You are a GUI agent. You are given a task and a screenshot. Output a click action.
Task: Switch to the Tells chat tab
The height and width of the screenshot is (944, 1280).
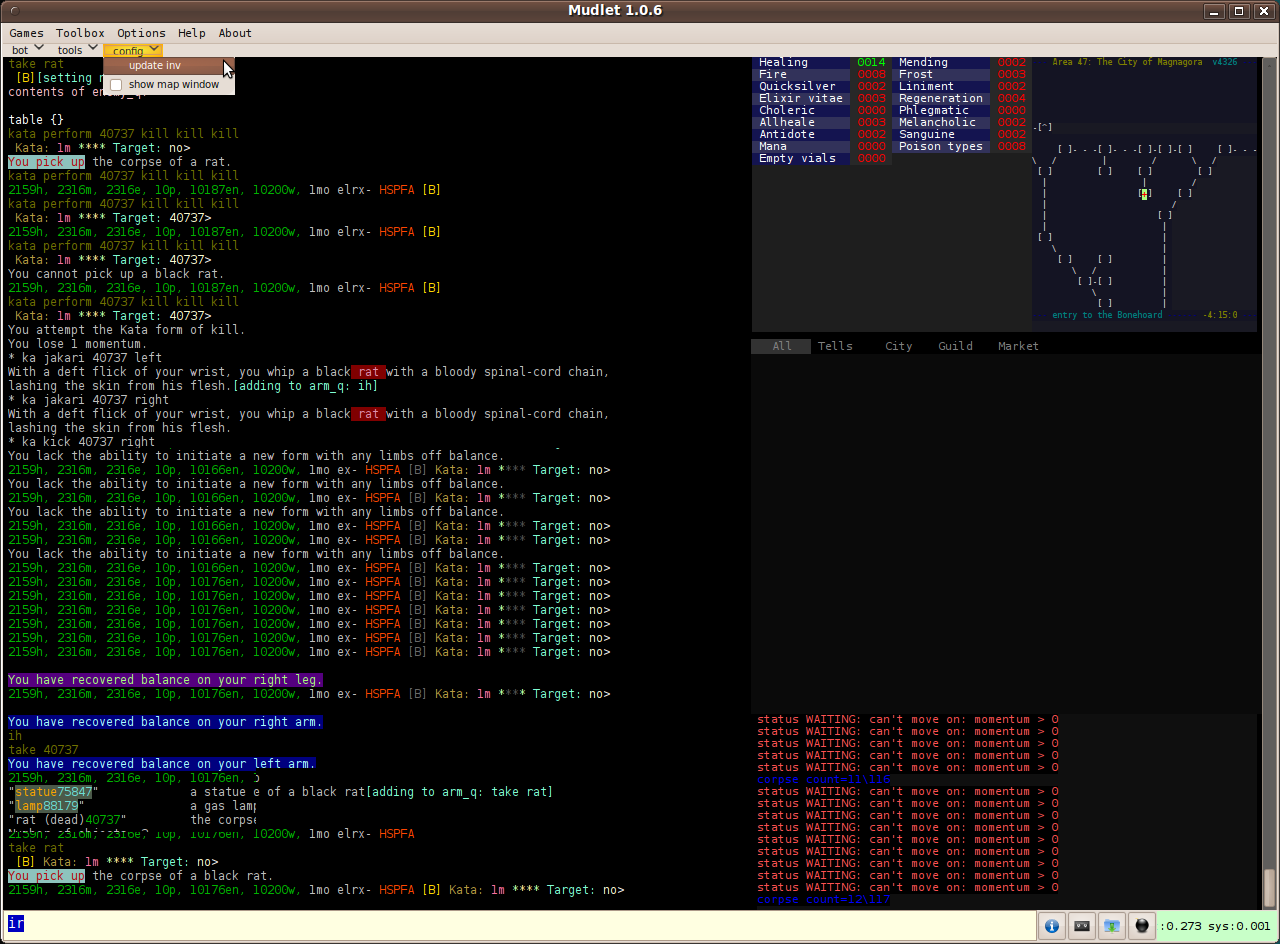pyautogui.click(x=835, y=346)
